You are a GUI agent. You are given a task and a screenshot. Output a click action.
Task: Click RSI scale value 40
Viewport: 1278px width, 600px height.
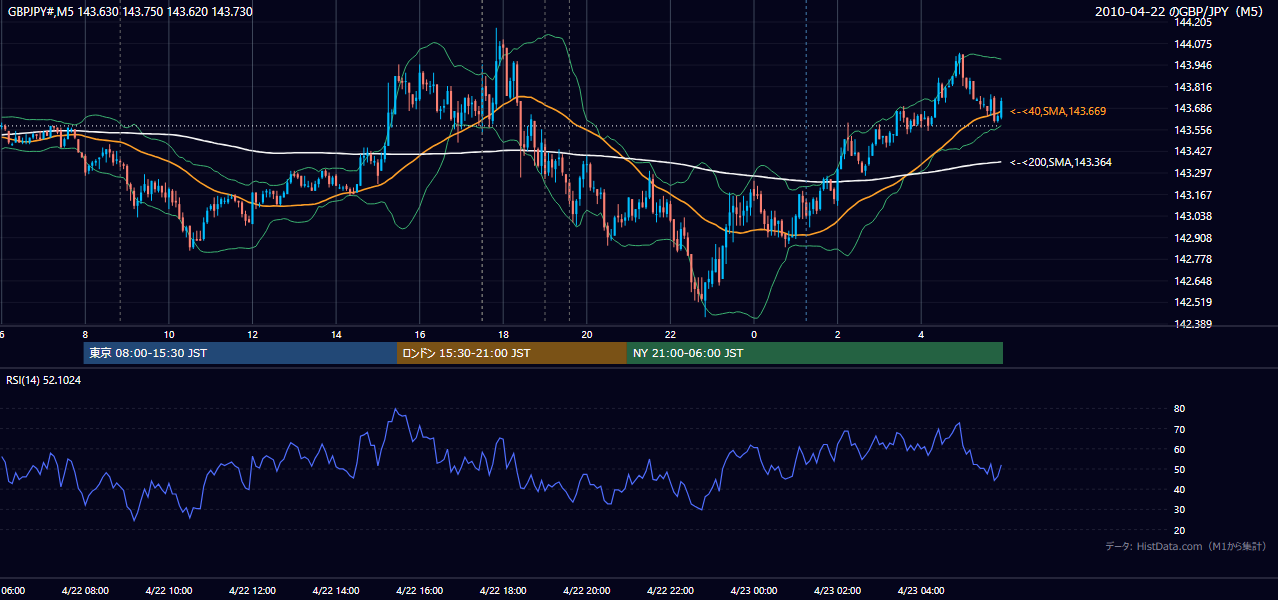(1179, 489)
